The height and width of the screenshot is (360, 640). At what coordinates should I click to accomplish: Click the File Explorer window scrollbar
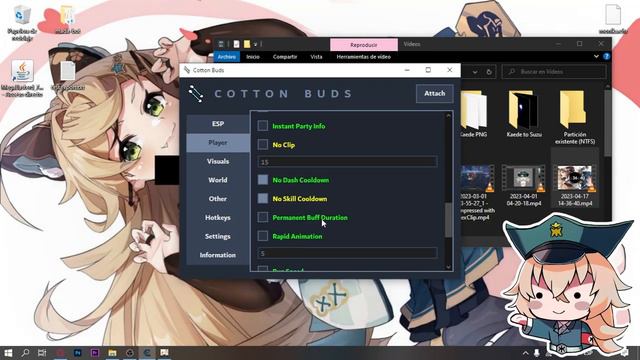pyautogui.click(x=608, y=123)
